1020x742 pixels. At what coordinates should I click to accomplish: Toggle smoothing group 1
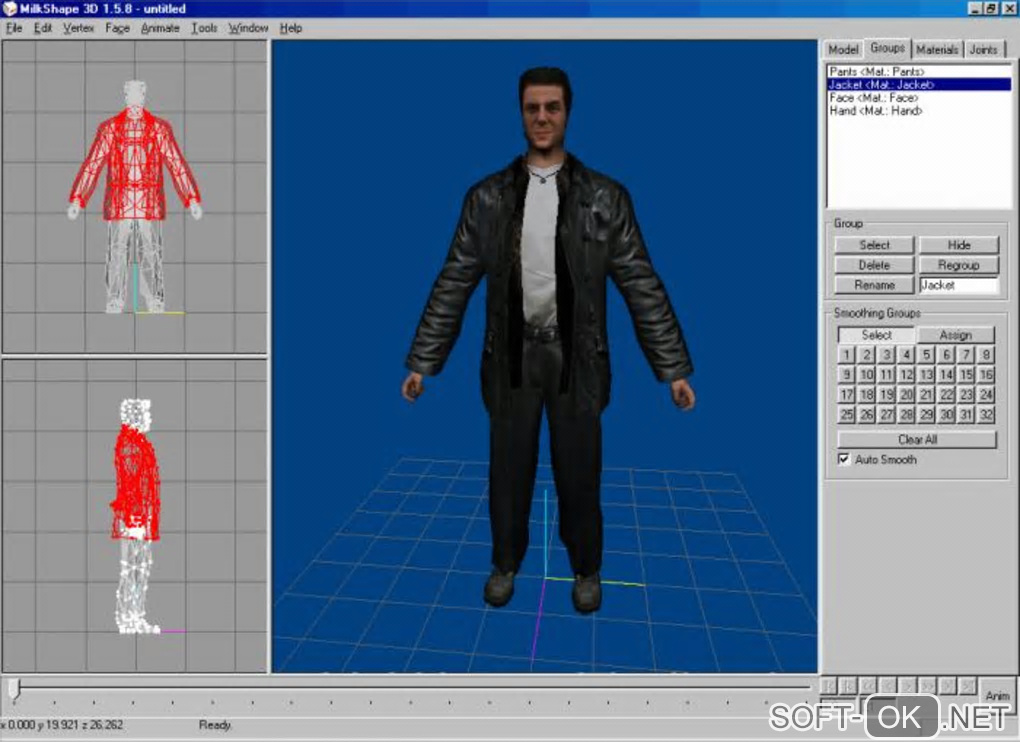846,355
